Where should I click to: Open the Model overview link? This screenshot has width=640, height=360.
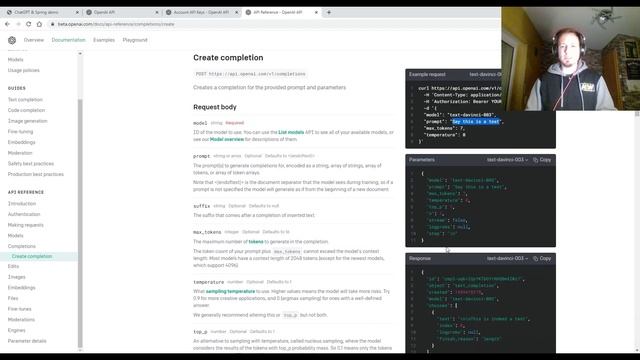[x=227, y=139]
